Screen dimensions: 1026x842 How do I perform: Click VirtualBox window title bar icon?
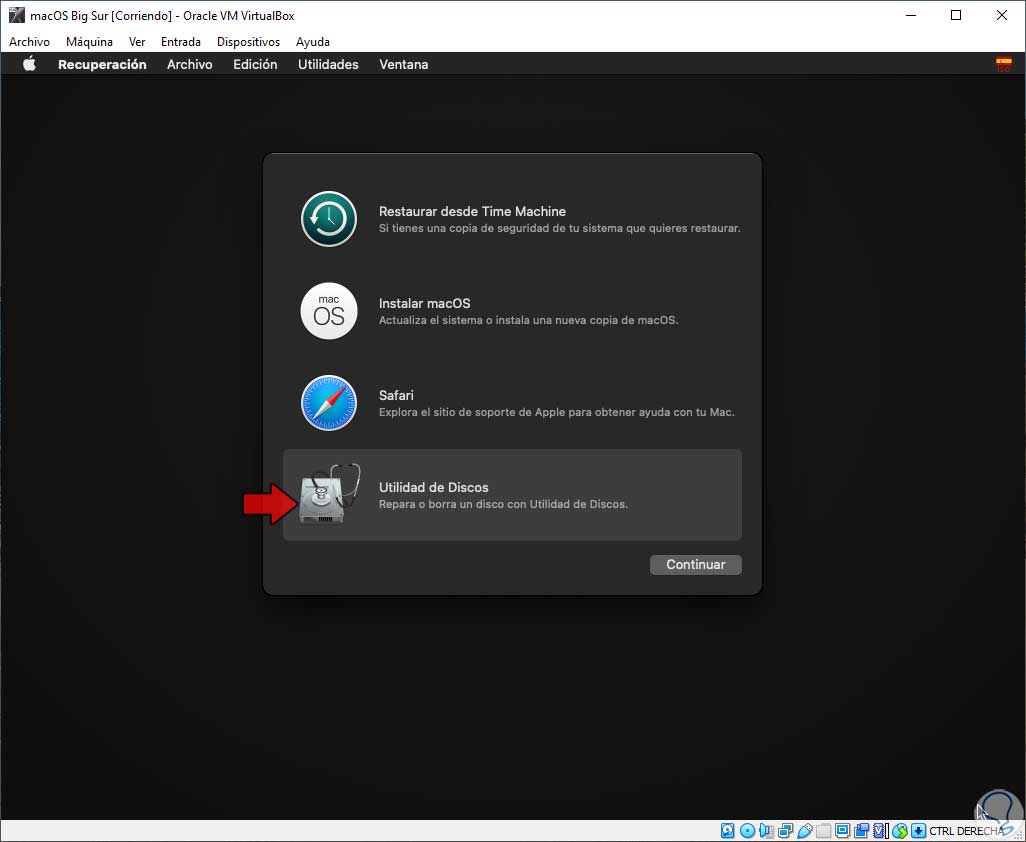click(x=16, y=15)
